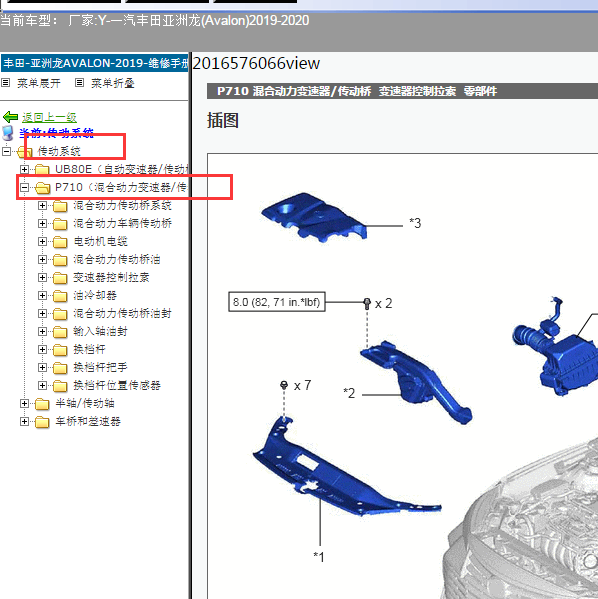Expand the 半轴/传动轴 node

24,403
